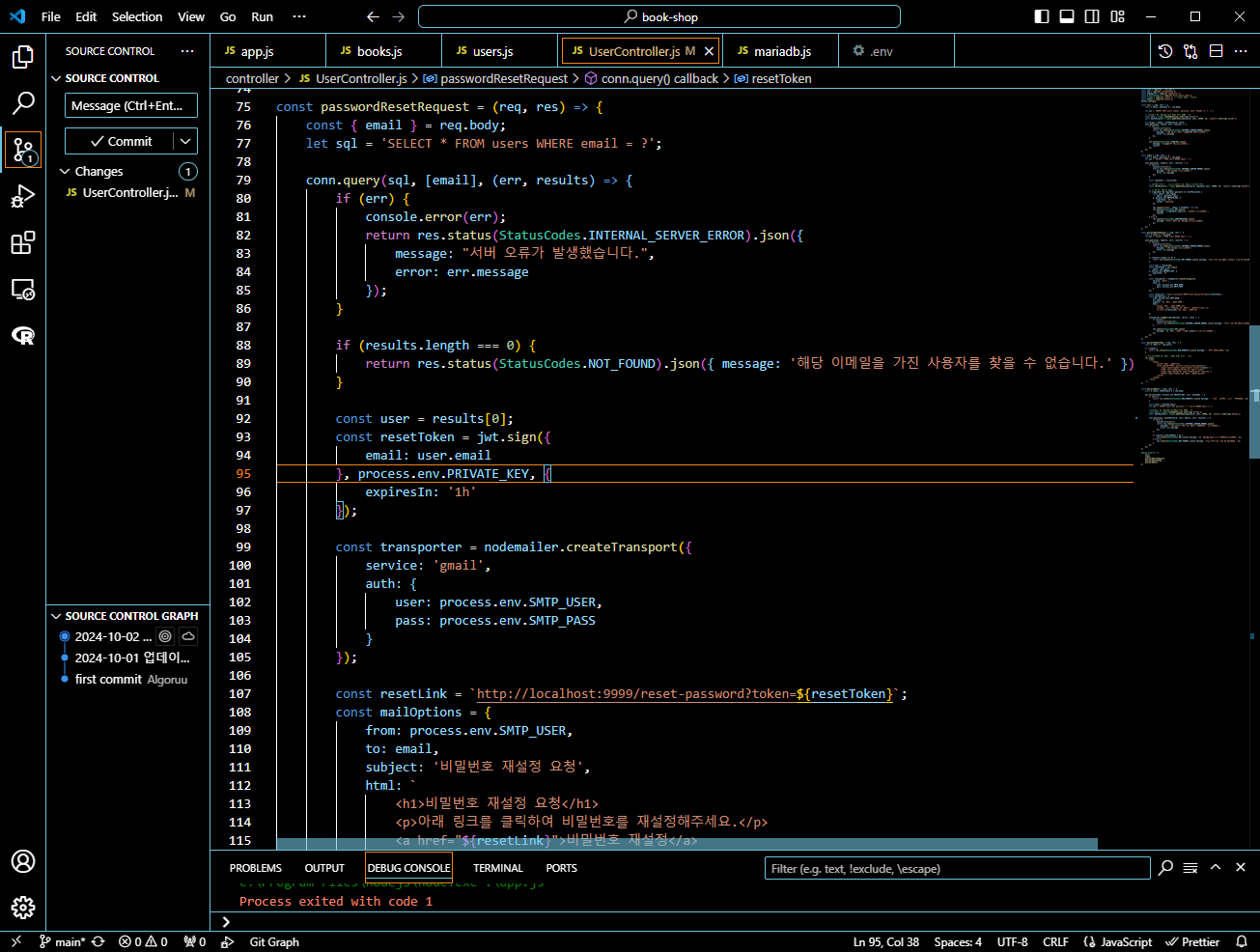Collapse the SOURCE CONTROL GRAPH section
The width and height of the screenshot is (1260, 952).
tap(55, 616)
